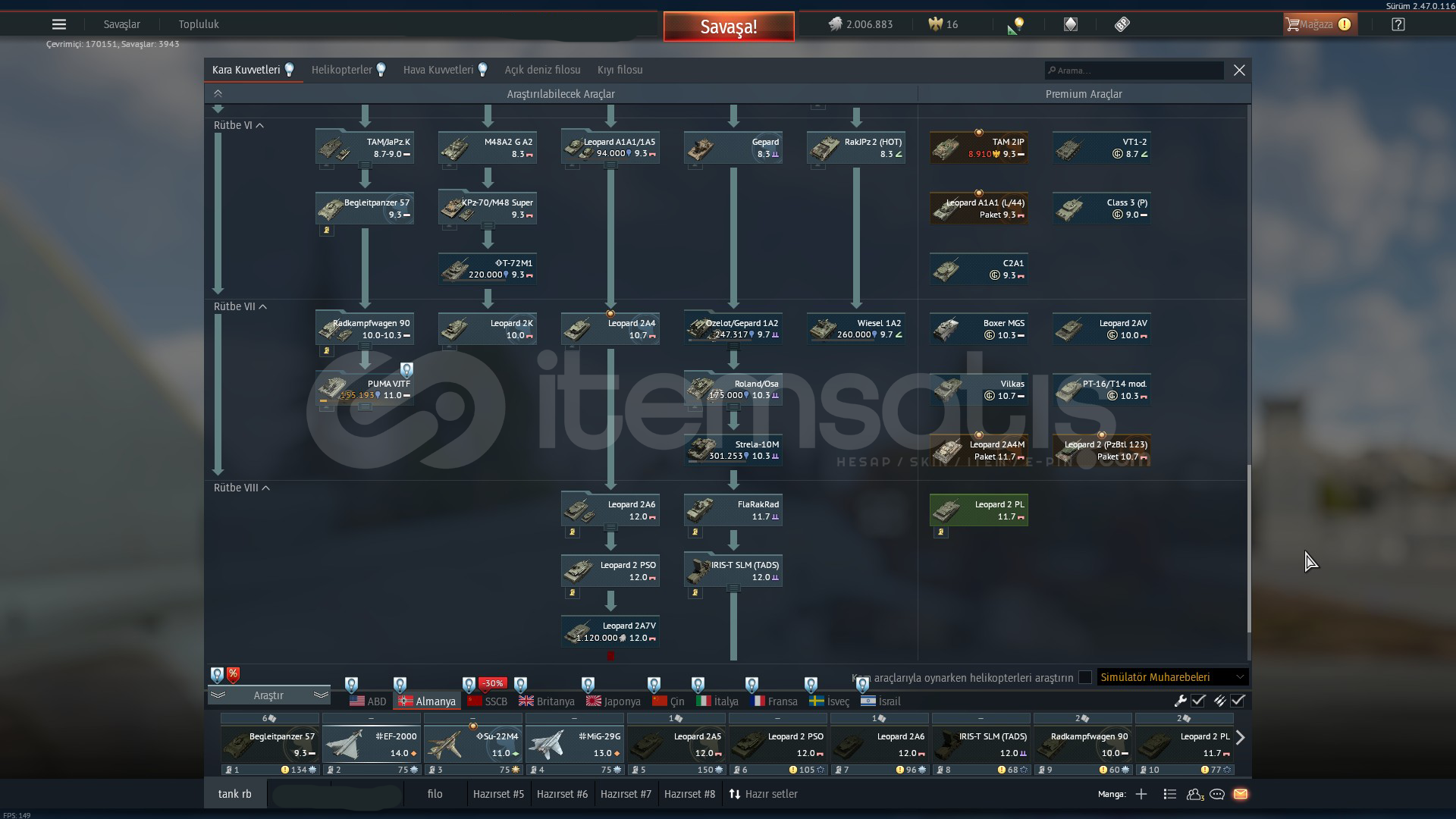Select the Japonya nation tab
1456x819 pixels.
[x=613, y=701]
